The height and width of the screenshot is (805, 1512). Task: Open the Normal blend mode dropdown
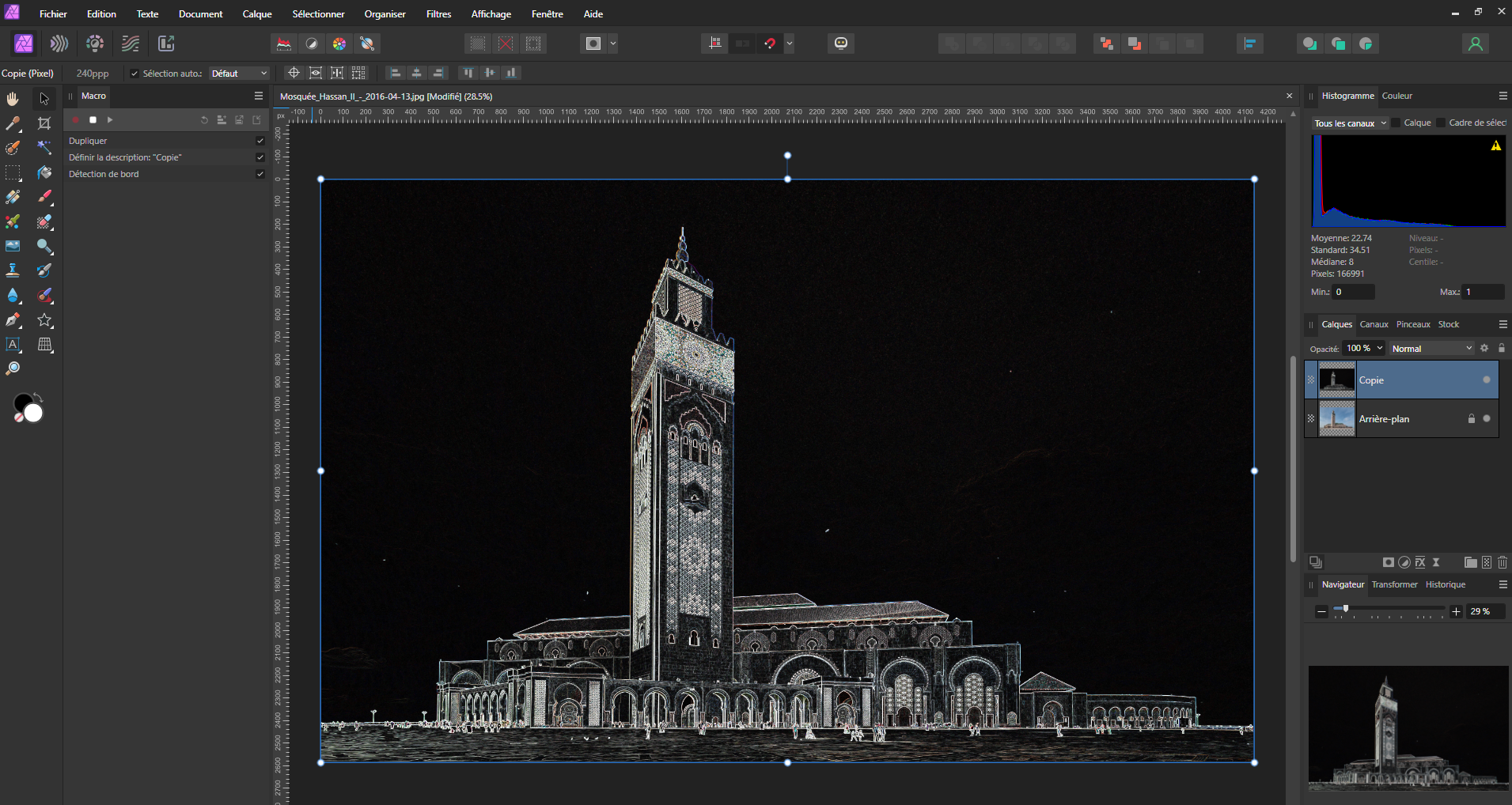[x=1431, y=349]
